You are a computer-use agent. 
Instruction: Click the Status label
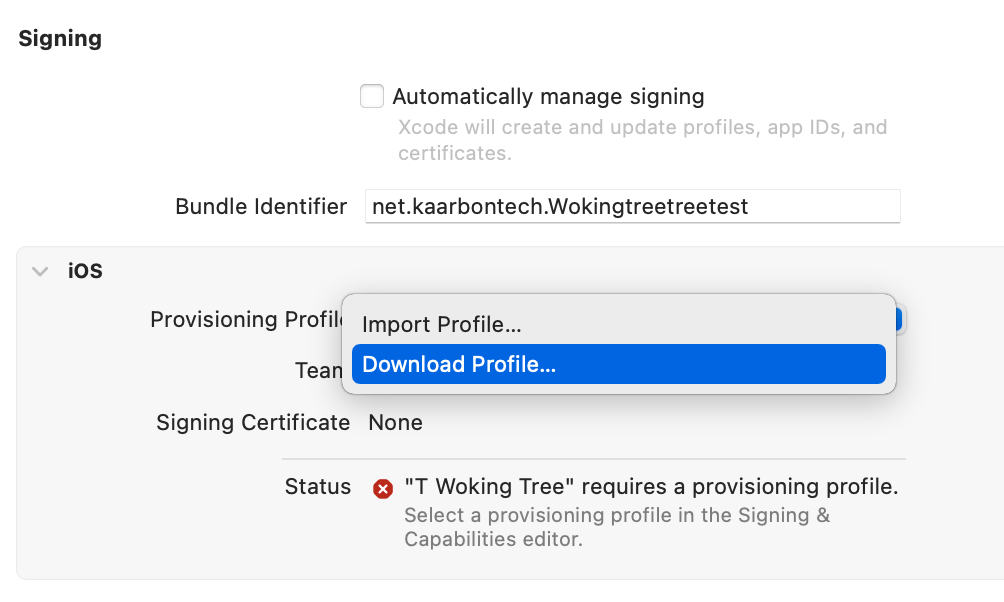pos(318,487)
